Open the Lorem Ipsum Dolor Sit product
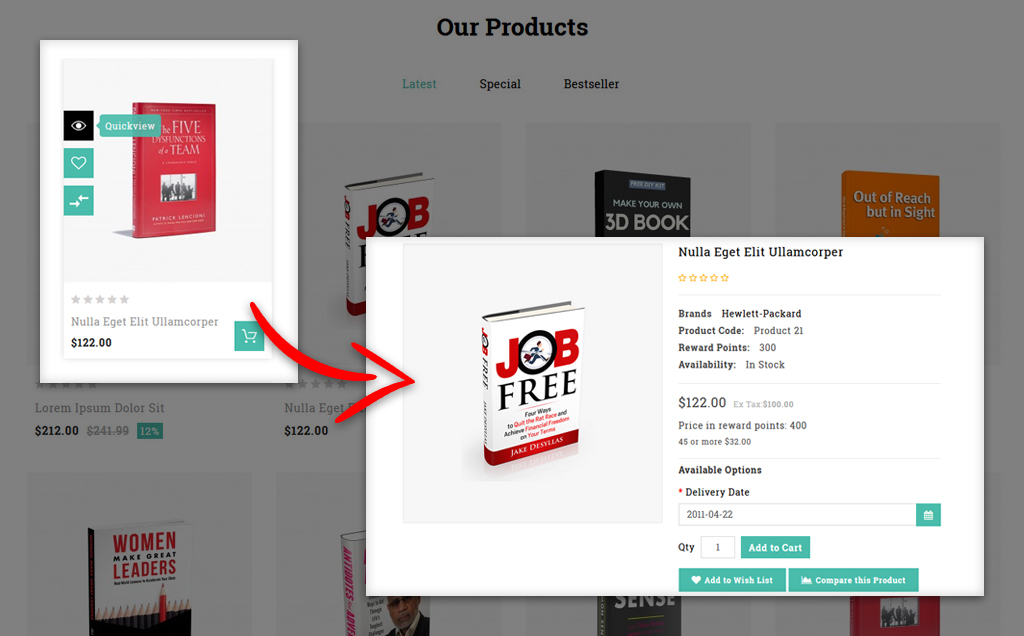 pyautogui.click(x=99, y=407)
